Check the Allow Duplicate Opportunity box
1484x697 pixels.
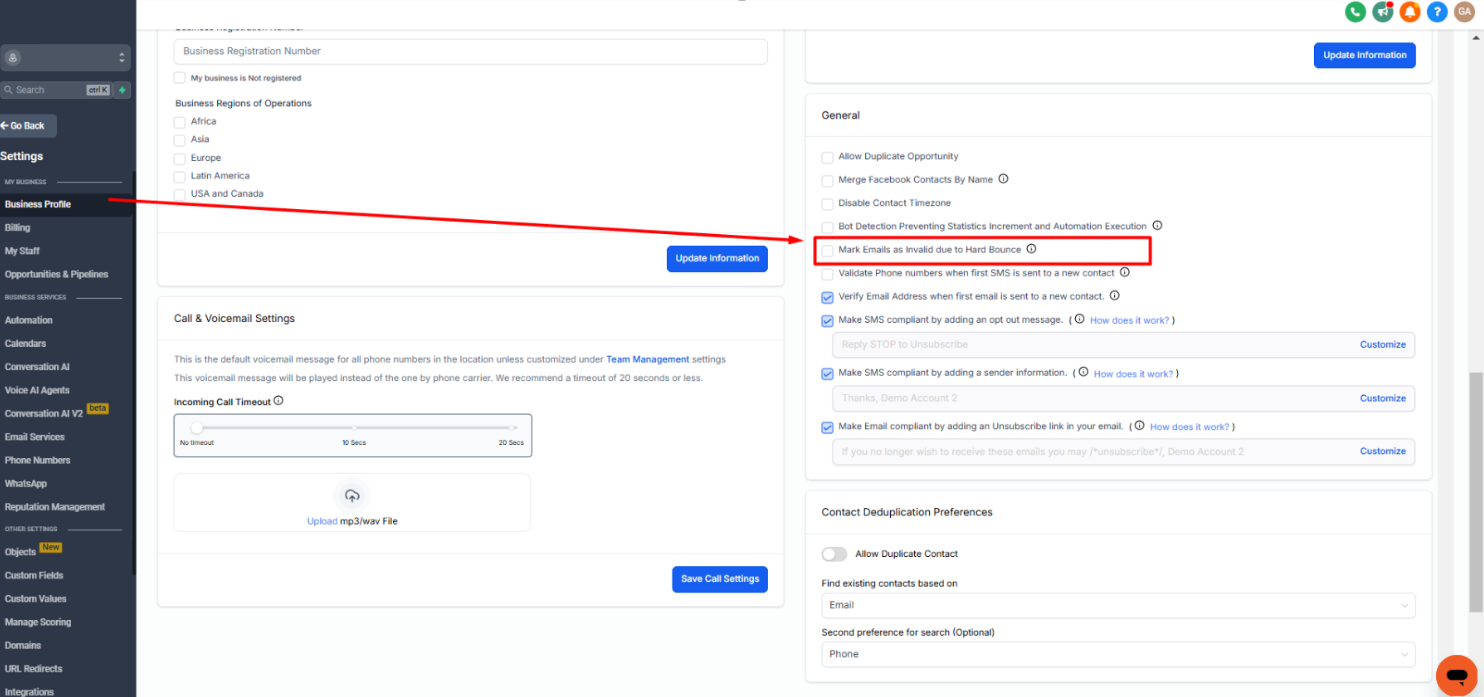(x=827, y=157)
